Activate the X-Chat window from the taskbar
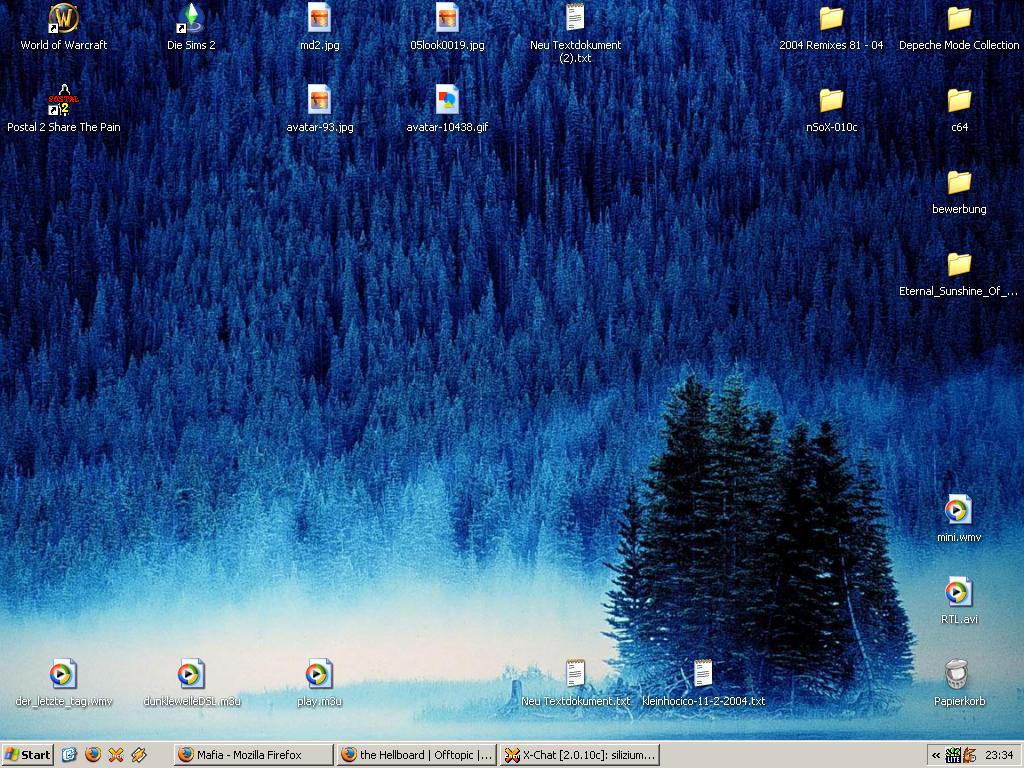 [580, 755]
